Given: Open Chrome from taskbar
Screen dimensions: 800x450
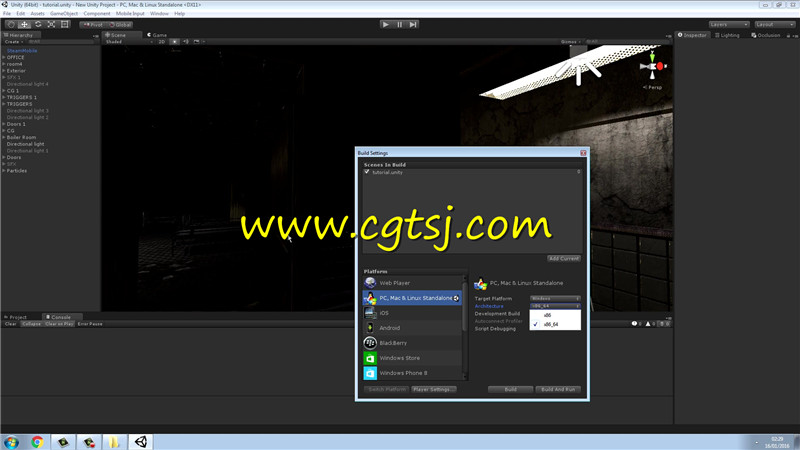Looking at the screenshot, I should tap(37, 442).
